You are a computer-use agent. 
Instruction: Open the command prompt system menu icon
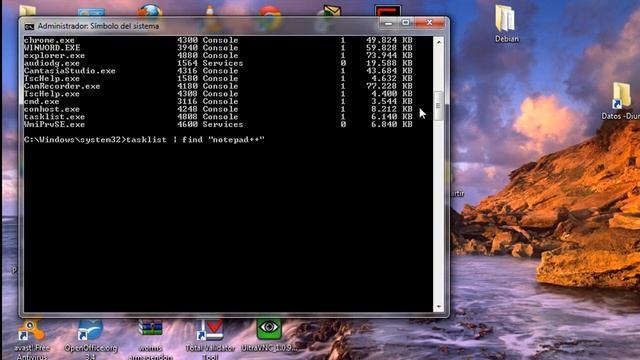[29, 27]
